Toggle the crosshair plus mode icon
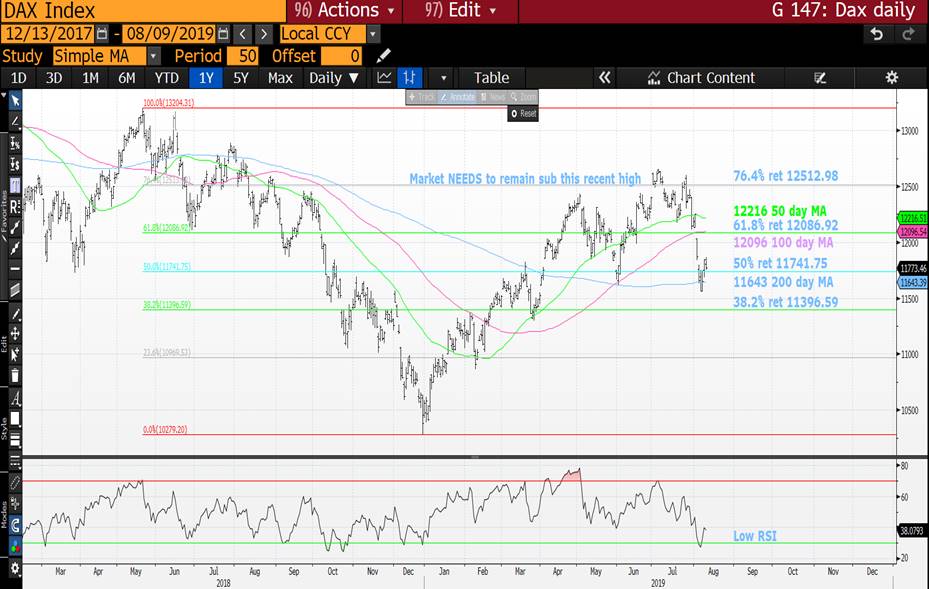The image size is (929, 589). tap(15, 504)
